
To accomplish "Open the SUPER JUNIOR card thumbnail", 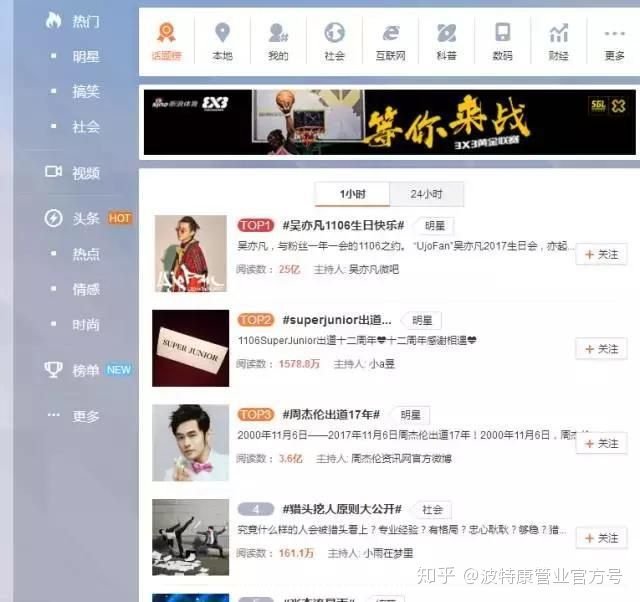I will click(x=191, y=348).
